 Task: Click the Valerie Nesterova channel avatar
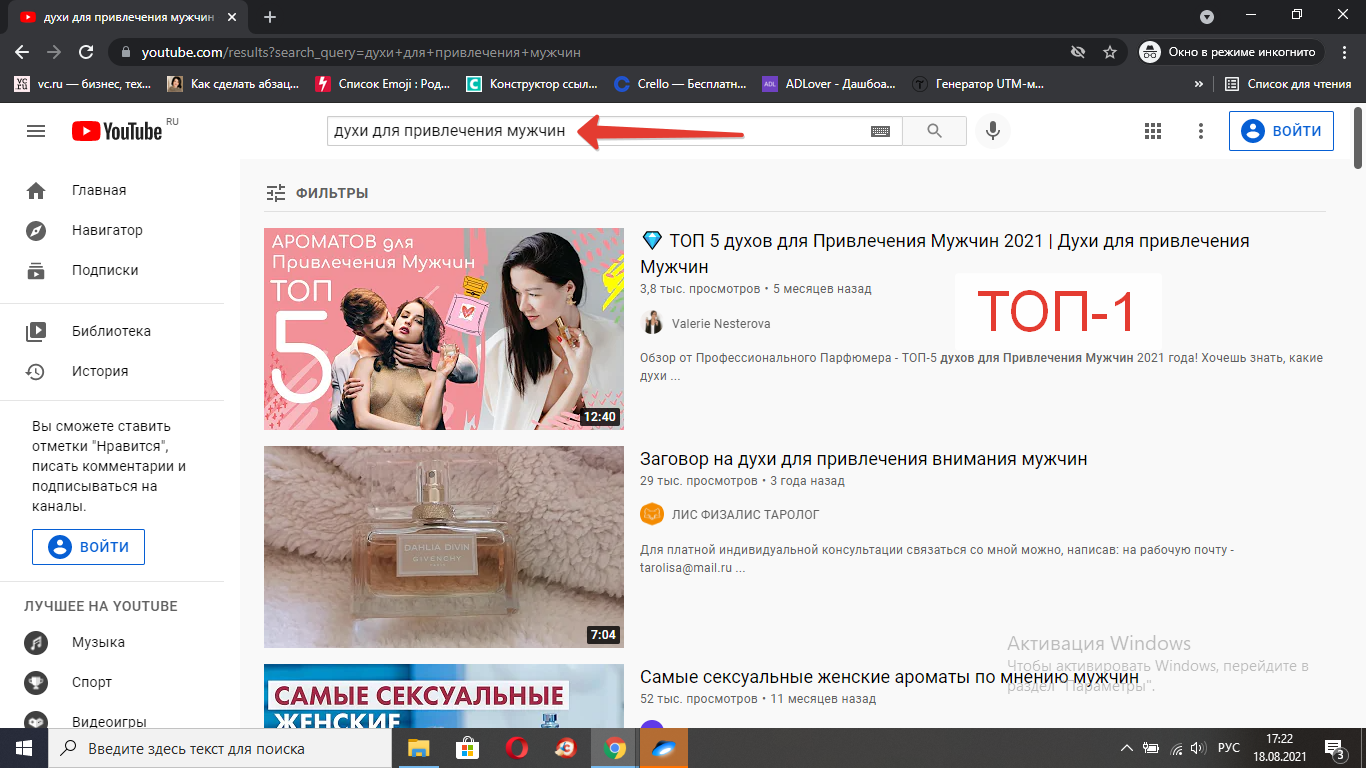652,323
